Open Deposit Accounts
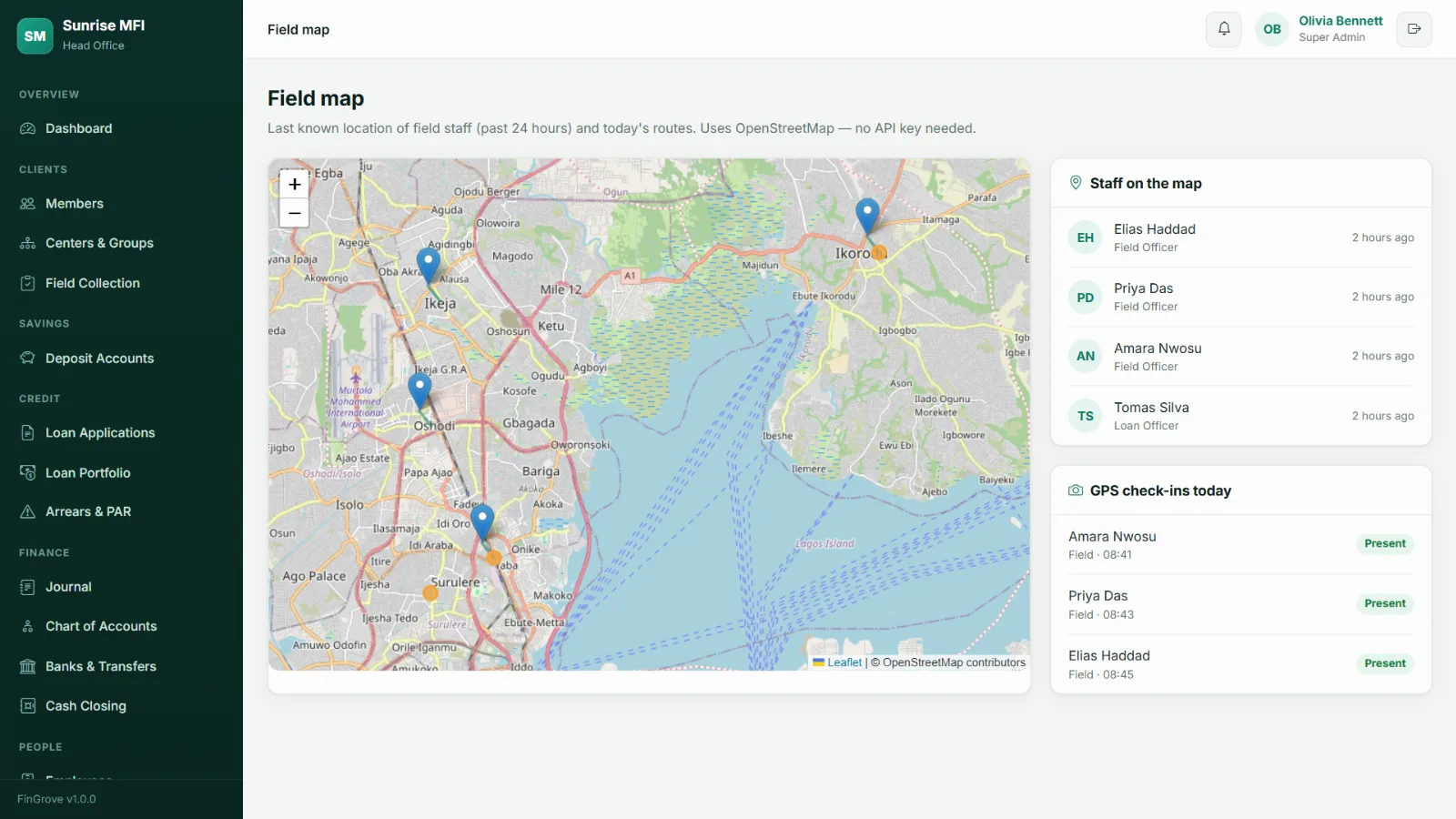 pyautogui.click(x=121, y=359)
